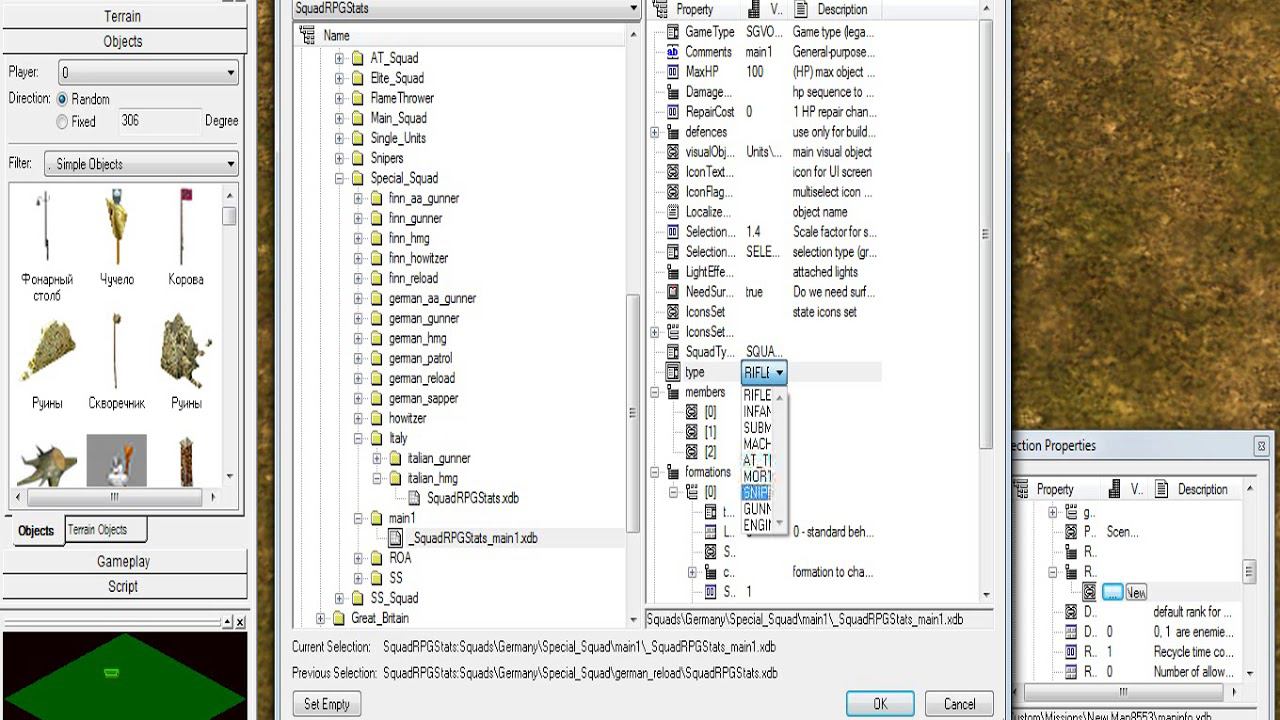
Task: Expand the Great_Britain folder
Action: [x=320, y=618]
